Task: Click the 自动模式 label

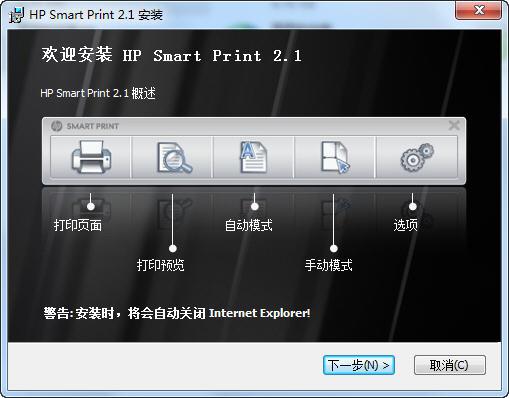Action: click(249, 225)
